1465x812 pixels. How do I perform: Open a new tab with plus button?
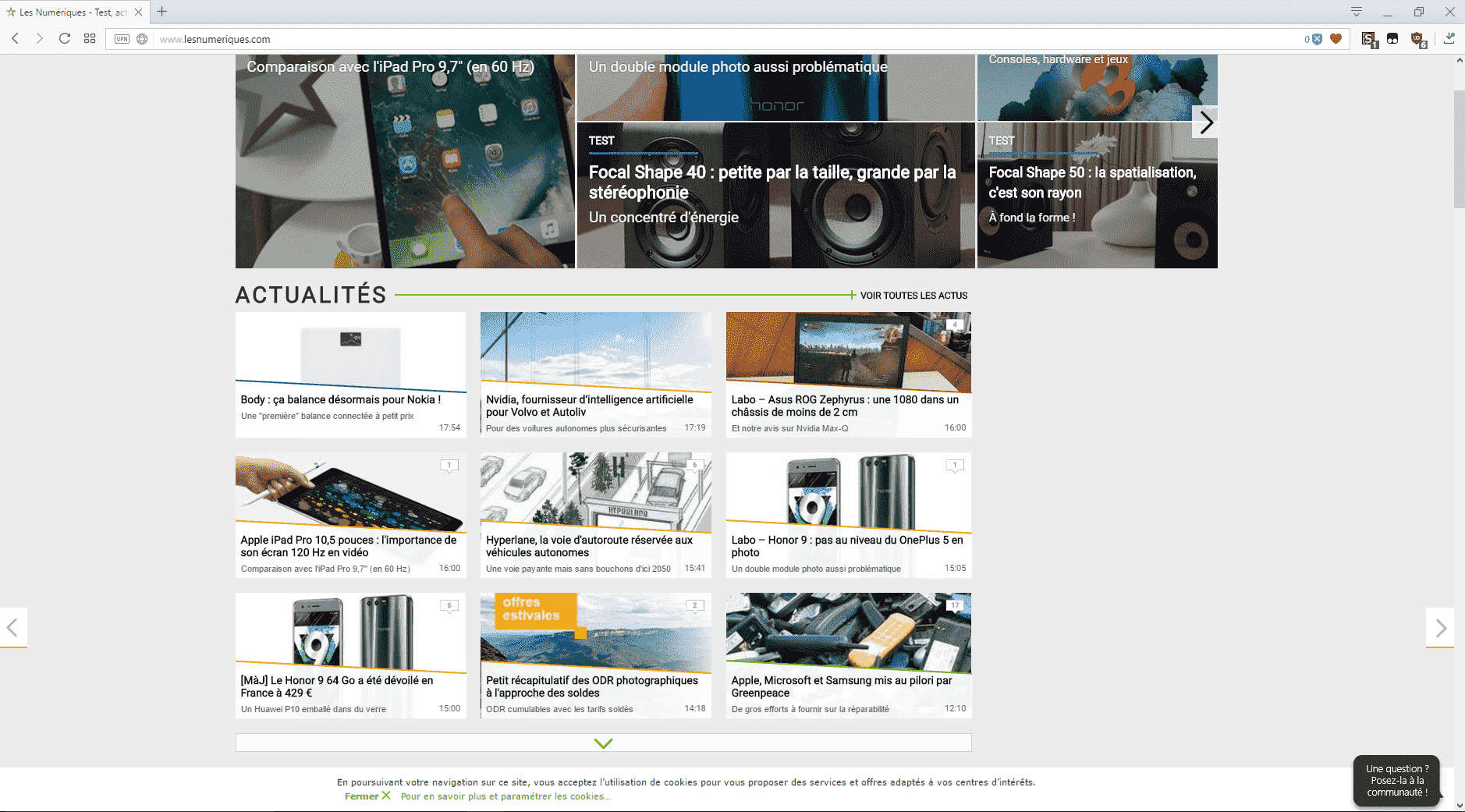click(x=161, y=12)
